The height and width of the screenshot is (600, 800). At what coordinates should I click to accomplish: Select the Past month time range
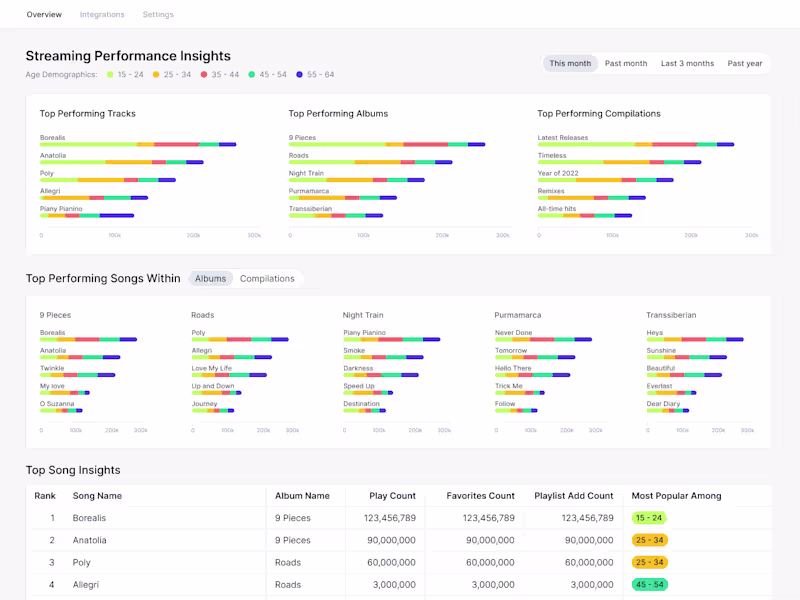click(626, 63)
